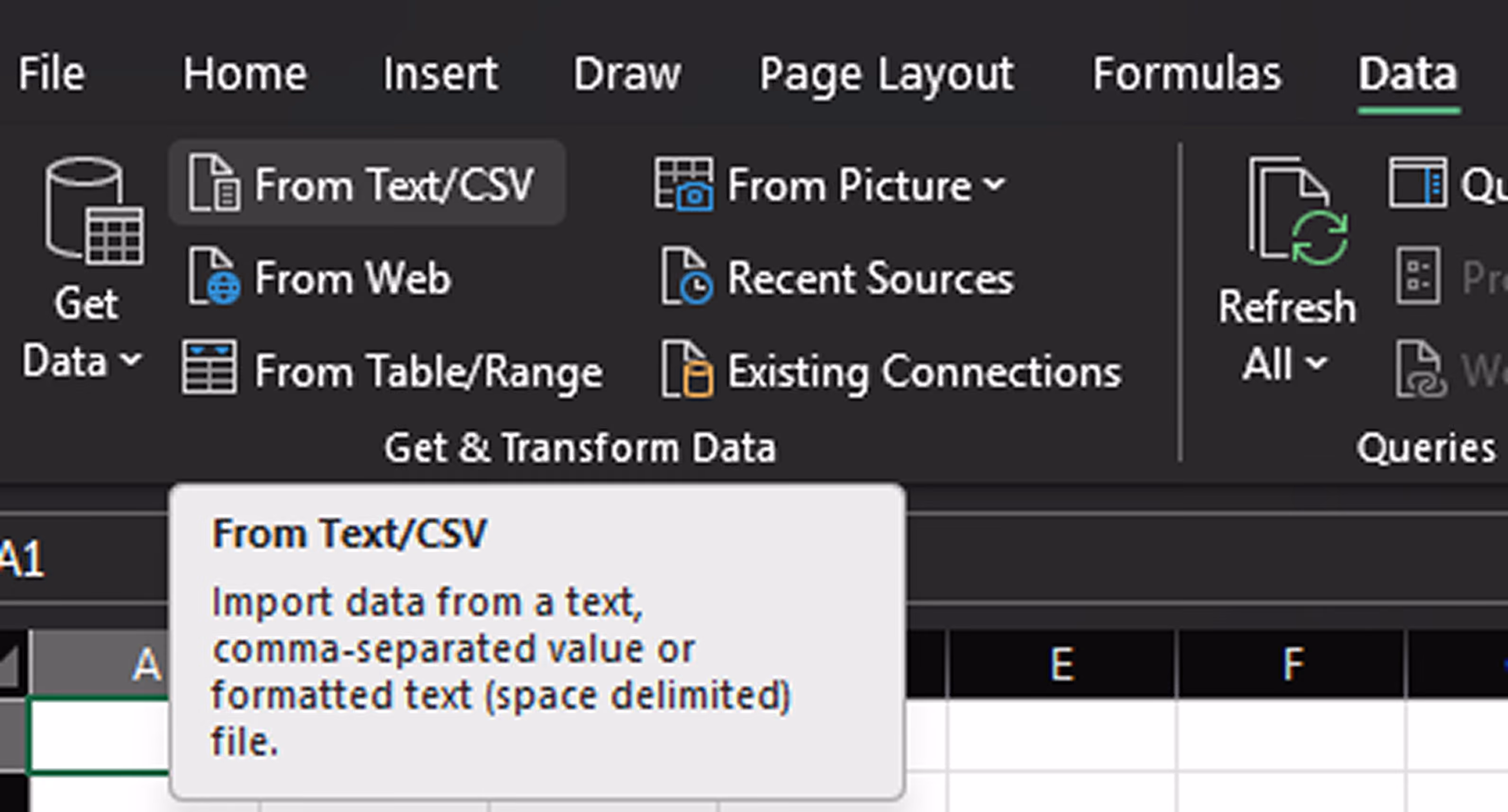The image size is (1508, 812).
Task: Open the Queries & Connections pane icon
Action: point(1418,182)
